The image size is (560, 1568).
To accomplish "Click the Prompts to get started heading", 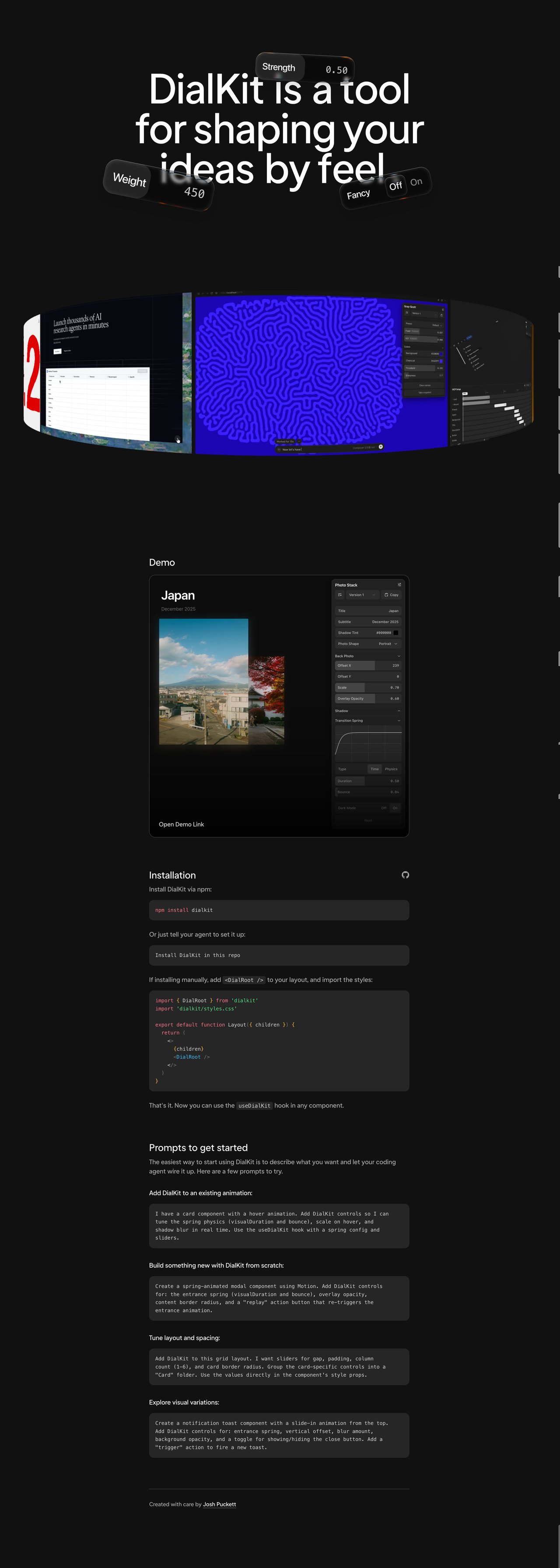I will (199, 1148).
